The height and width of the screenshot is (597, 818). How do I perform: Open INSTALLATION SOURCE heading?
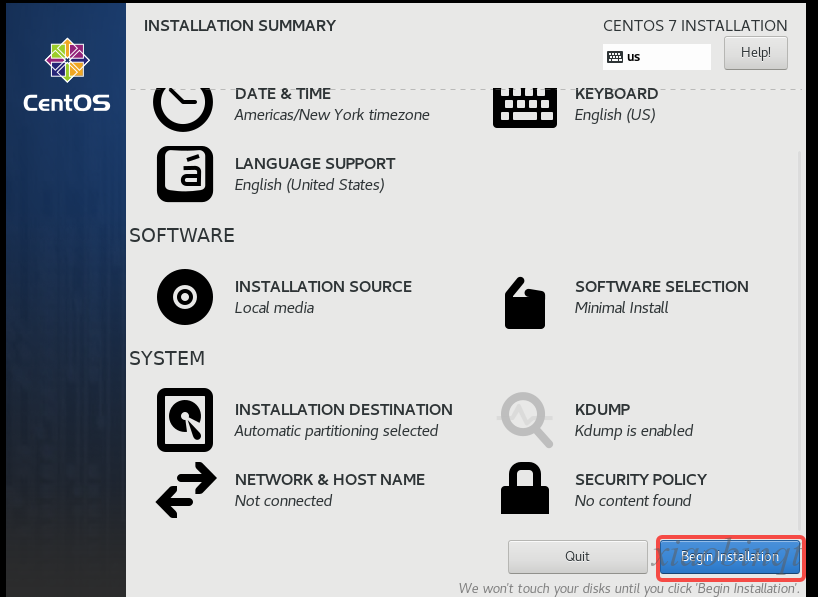323,286
